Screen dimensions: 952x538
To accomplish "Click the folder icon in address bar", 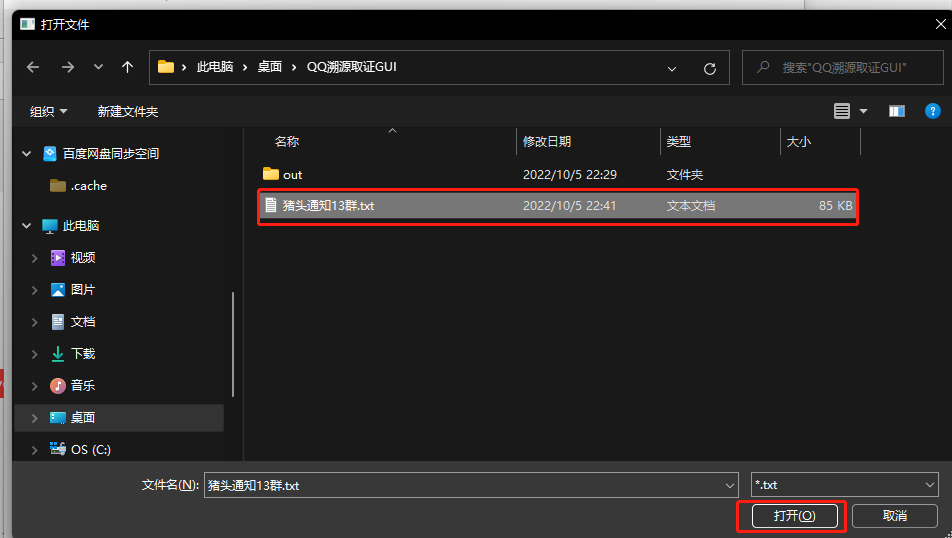I will point(166,67).
